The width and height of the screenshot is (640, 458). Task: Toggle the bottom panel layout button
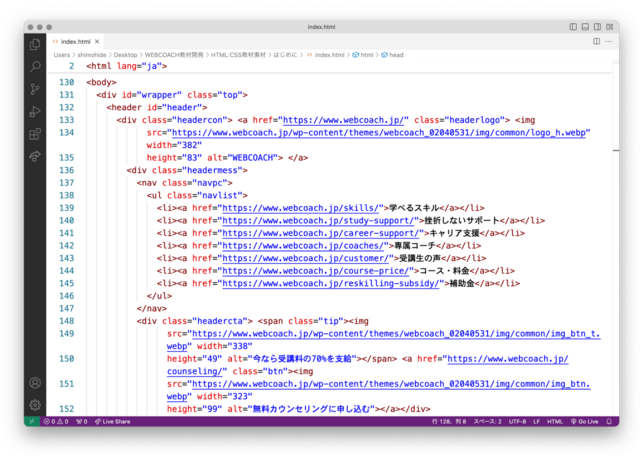click(585, 27)
